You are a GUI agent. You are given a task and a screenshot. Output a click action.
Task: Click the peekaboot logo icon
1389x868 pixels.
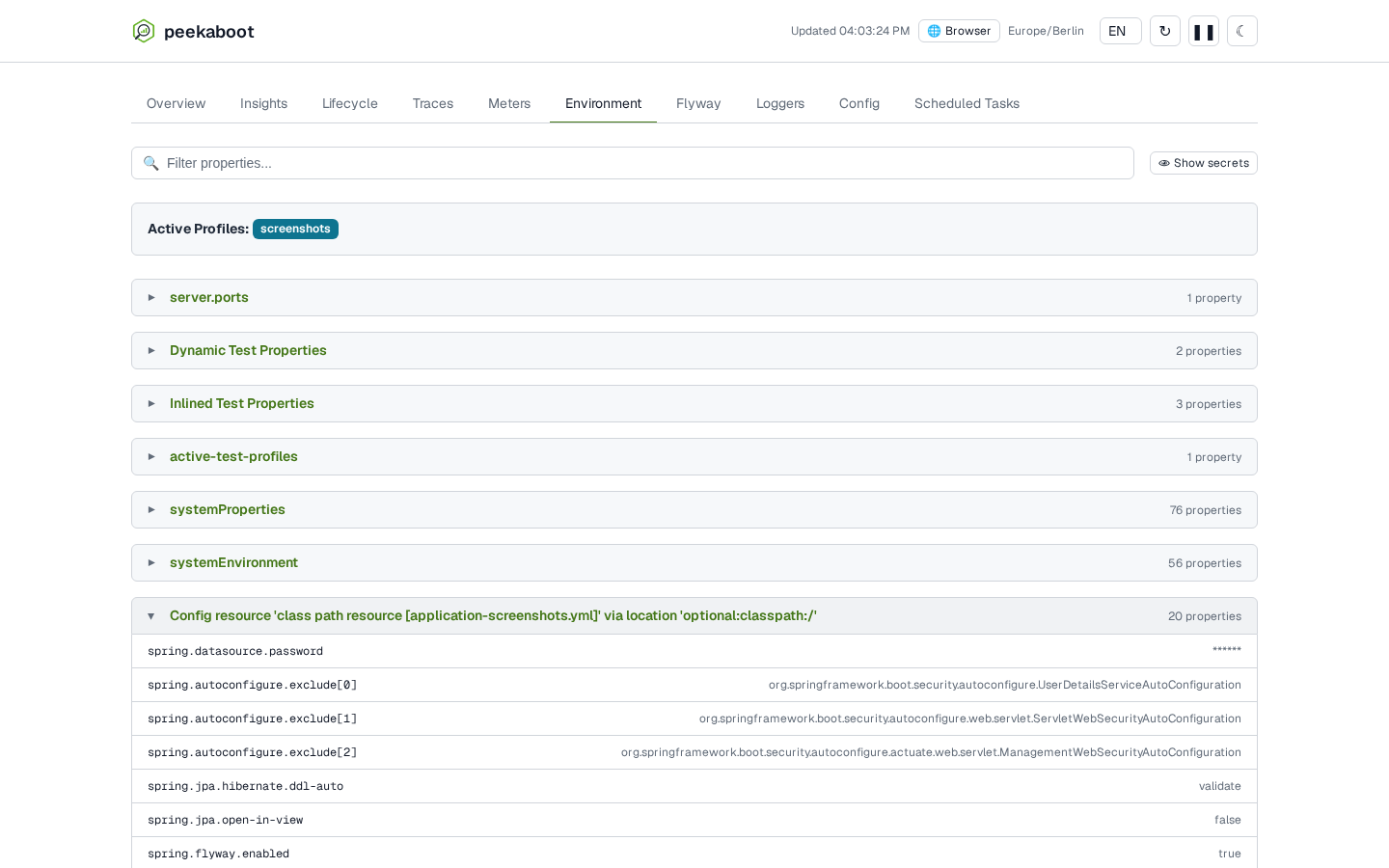pos(144,31)
